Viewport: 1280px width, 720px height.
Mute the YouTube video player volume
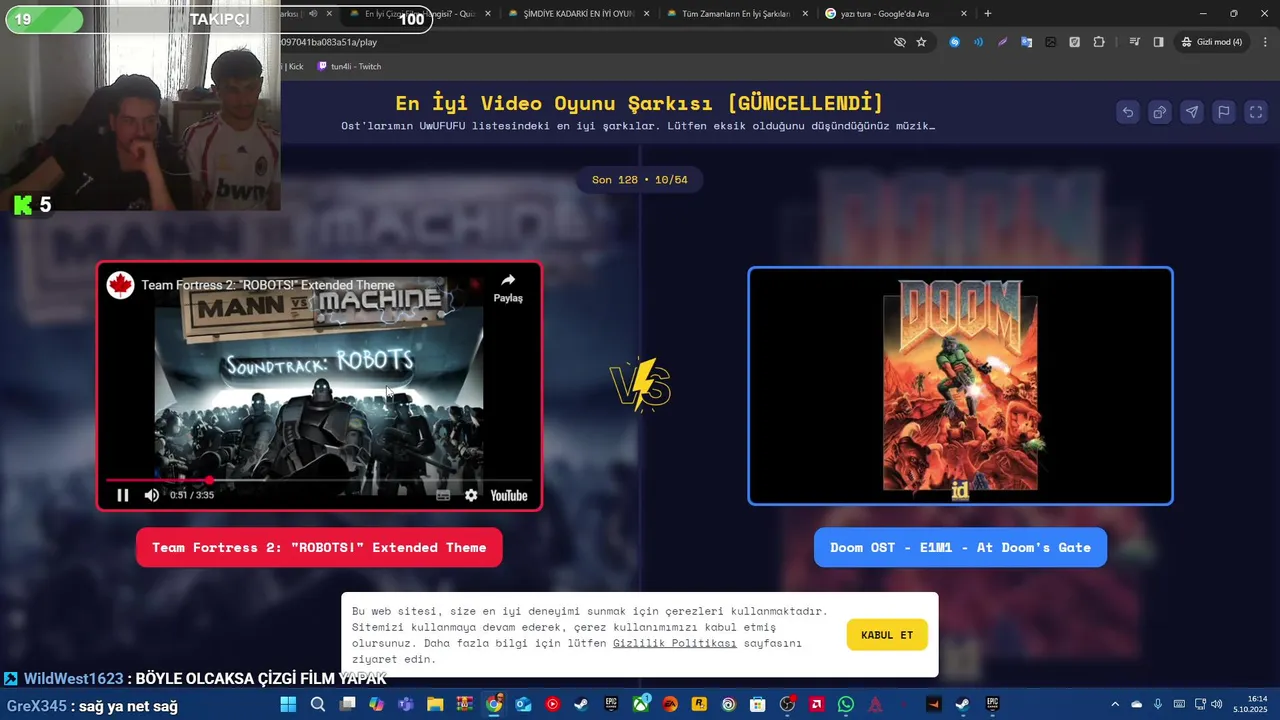[151, 495]
